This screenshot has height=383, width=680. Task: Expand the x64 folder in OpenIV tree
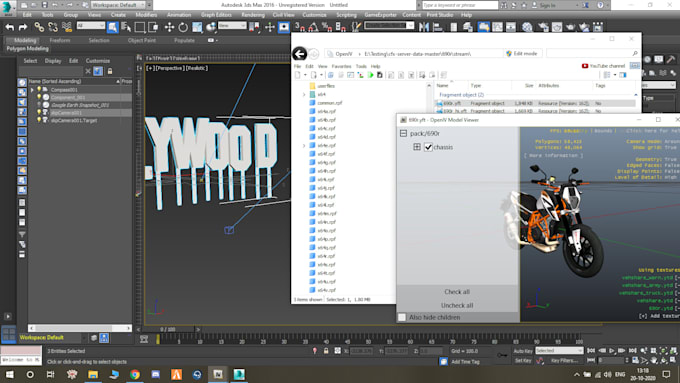pos(304,94)
